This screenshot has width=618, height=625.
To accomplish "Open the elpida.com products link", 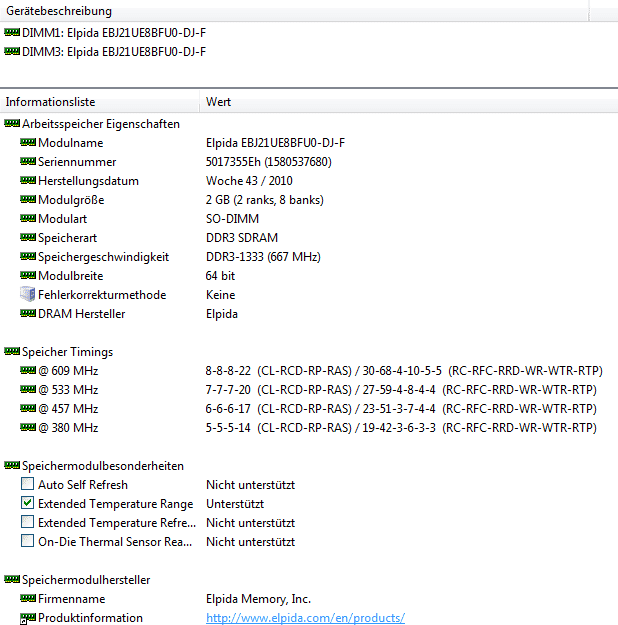I will click(305, 618).
